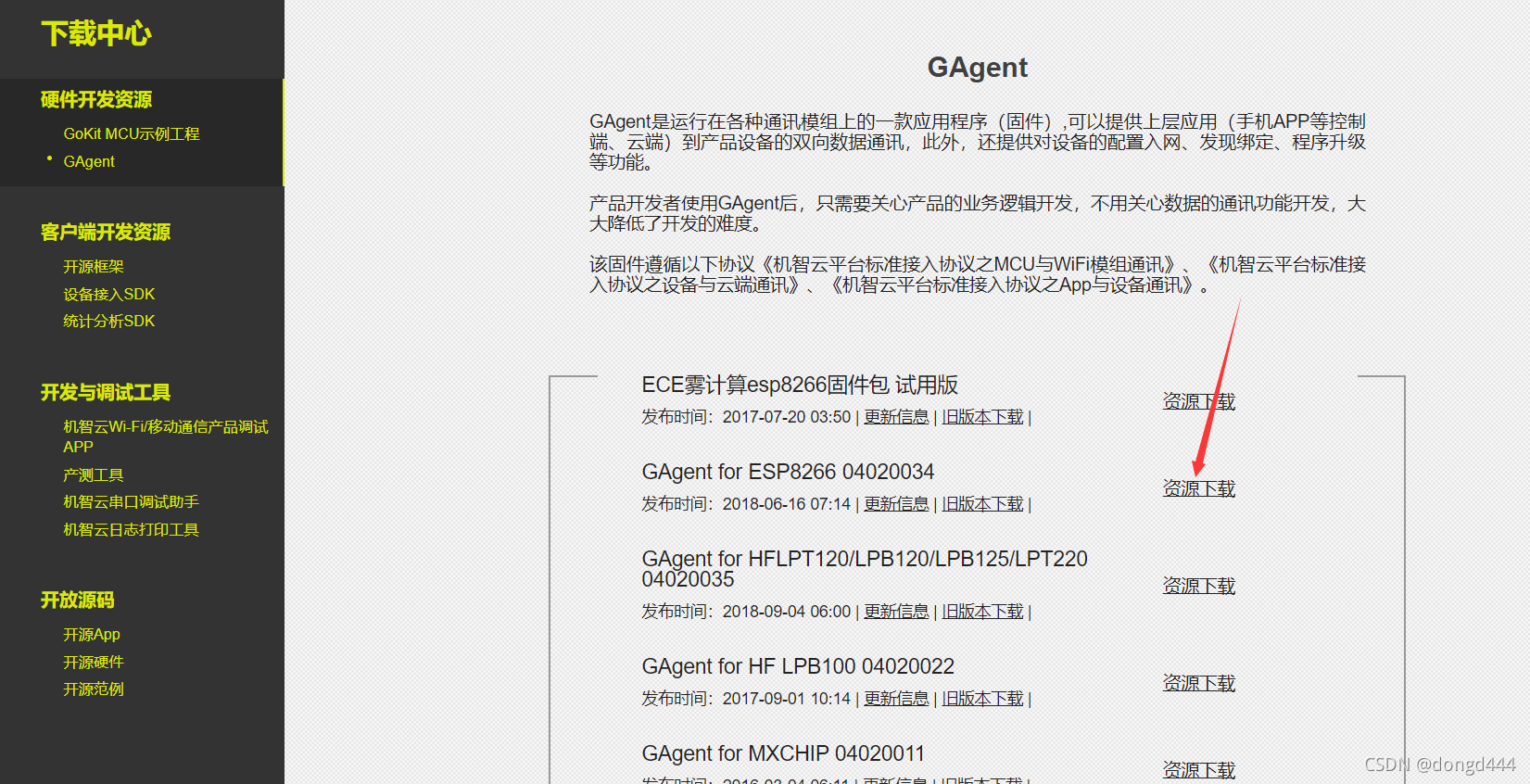
Task: Select the ECE雾计算esp8266固件包 试用版 title
Action: [x=800, y=385]
